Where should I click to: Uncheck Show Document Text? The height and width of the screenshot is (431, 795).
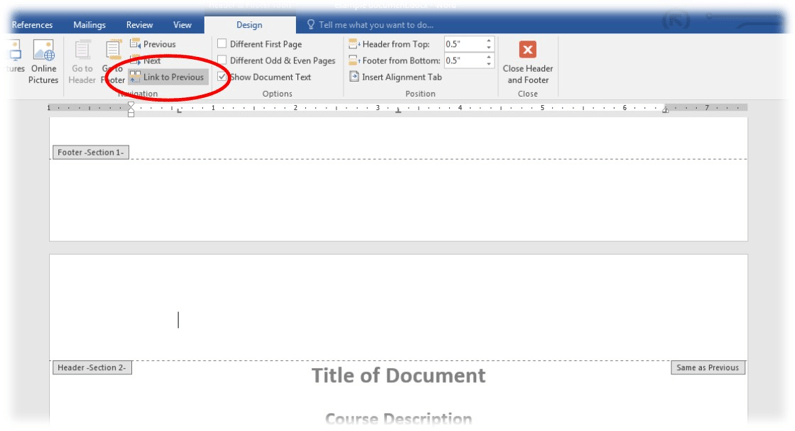pos(222,77)
